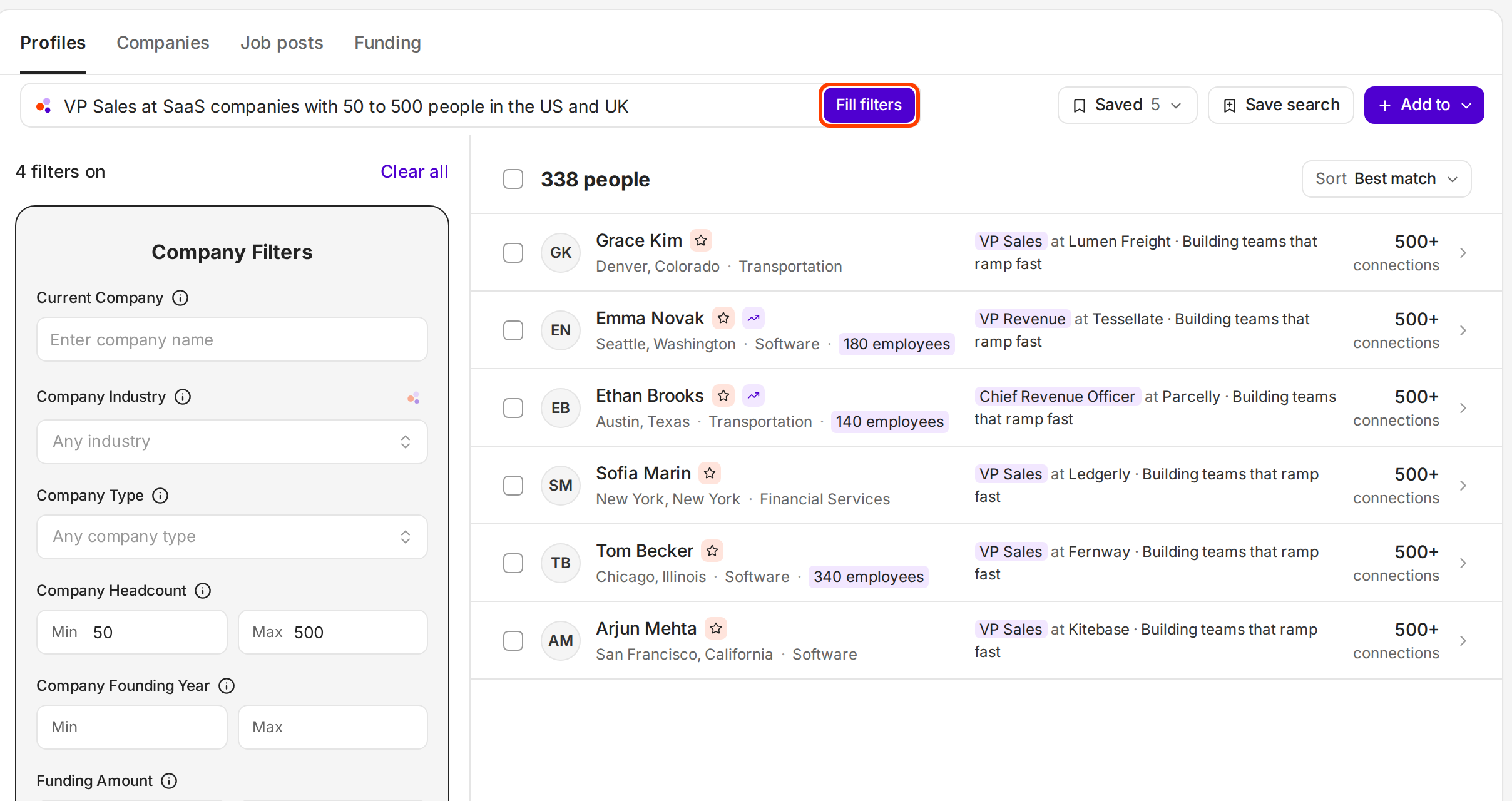Expand the Saved 5 dropdown
This screenshot has width=1512, height=801.
pos(1127,105)
